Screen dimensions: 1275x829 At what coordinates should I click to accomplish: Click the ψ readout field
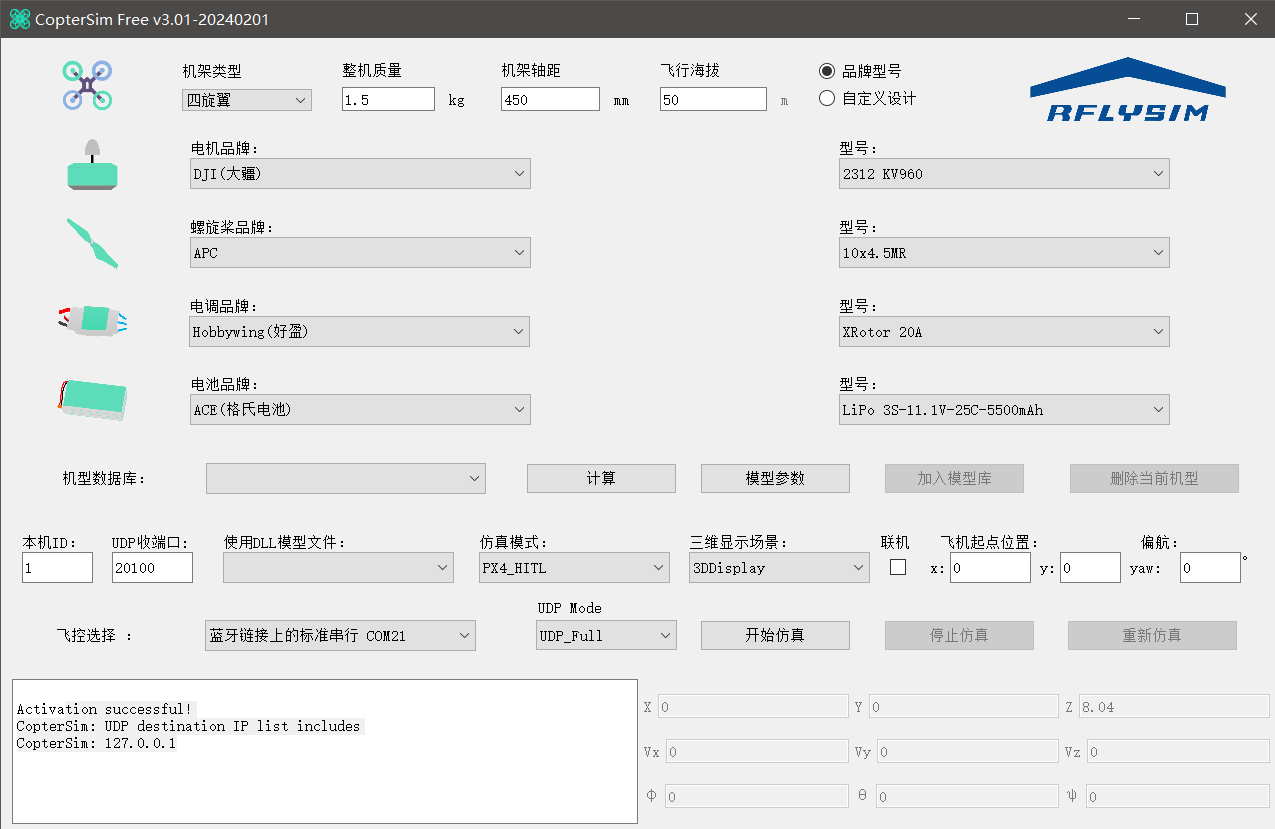pos(1178,796)
